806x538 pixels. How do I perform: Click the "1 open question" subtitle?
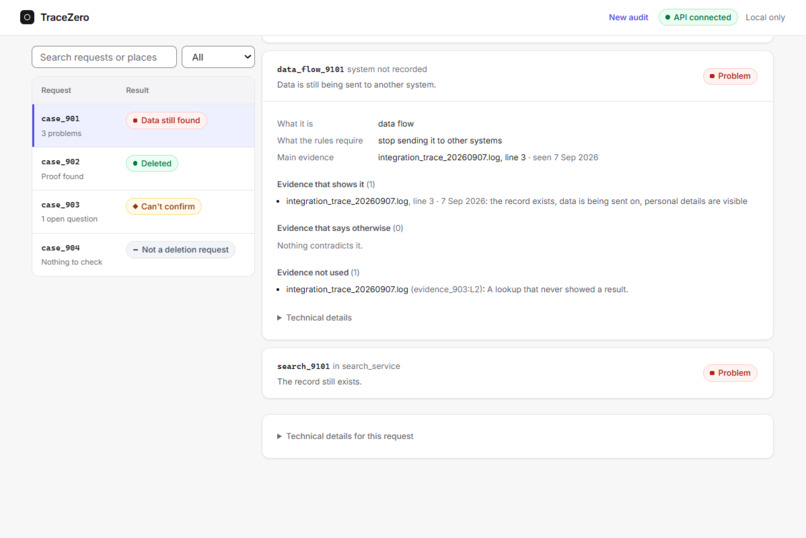tap(69, 219)
